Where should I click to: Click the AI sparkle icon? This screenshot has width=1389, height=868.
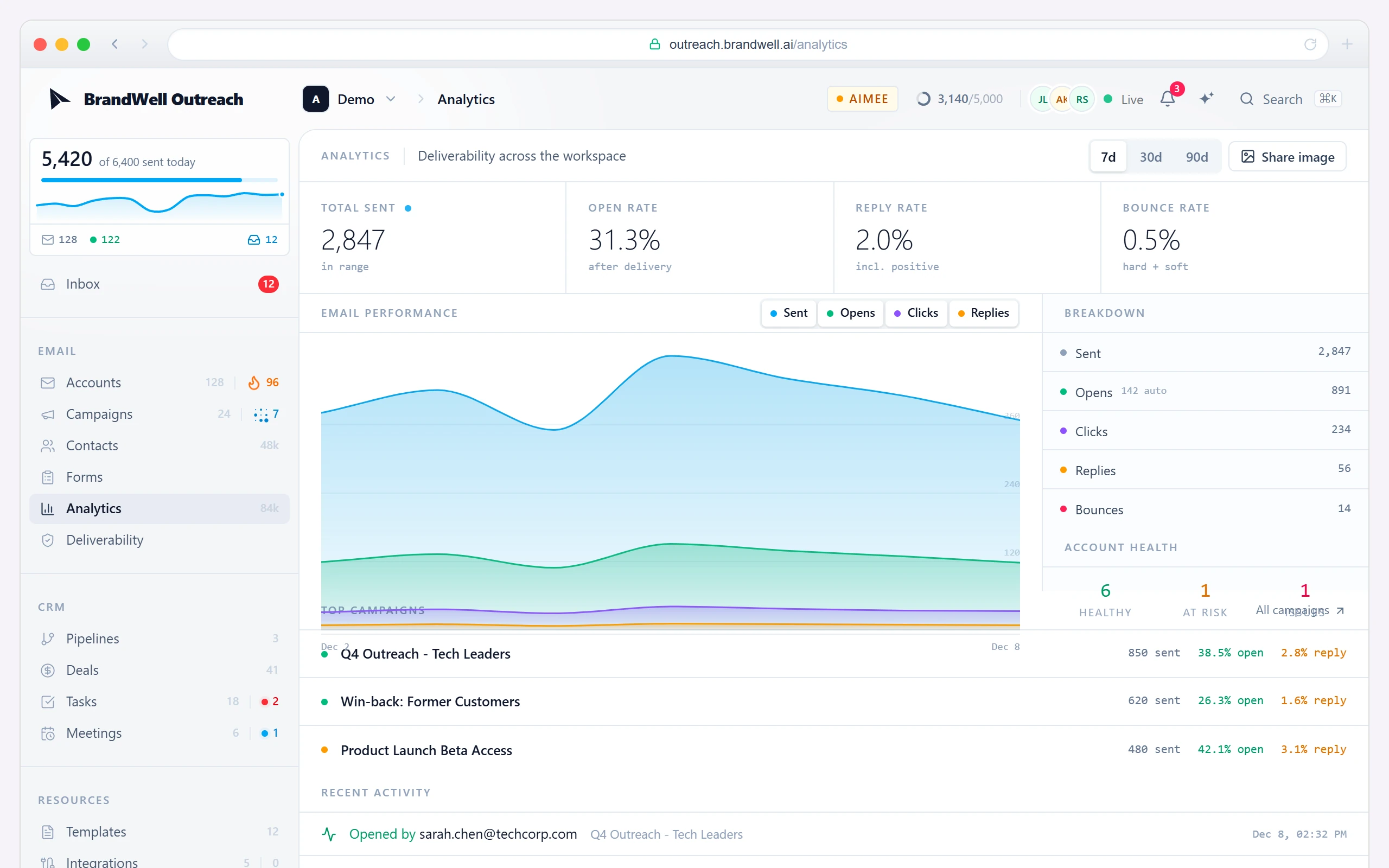(1207, 99)
